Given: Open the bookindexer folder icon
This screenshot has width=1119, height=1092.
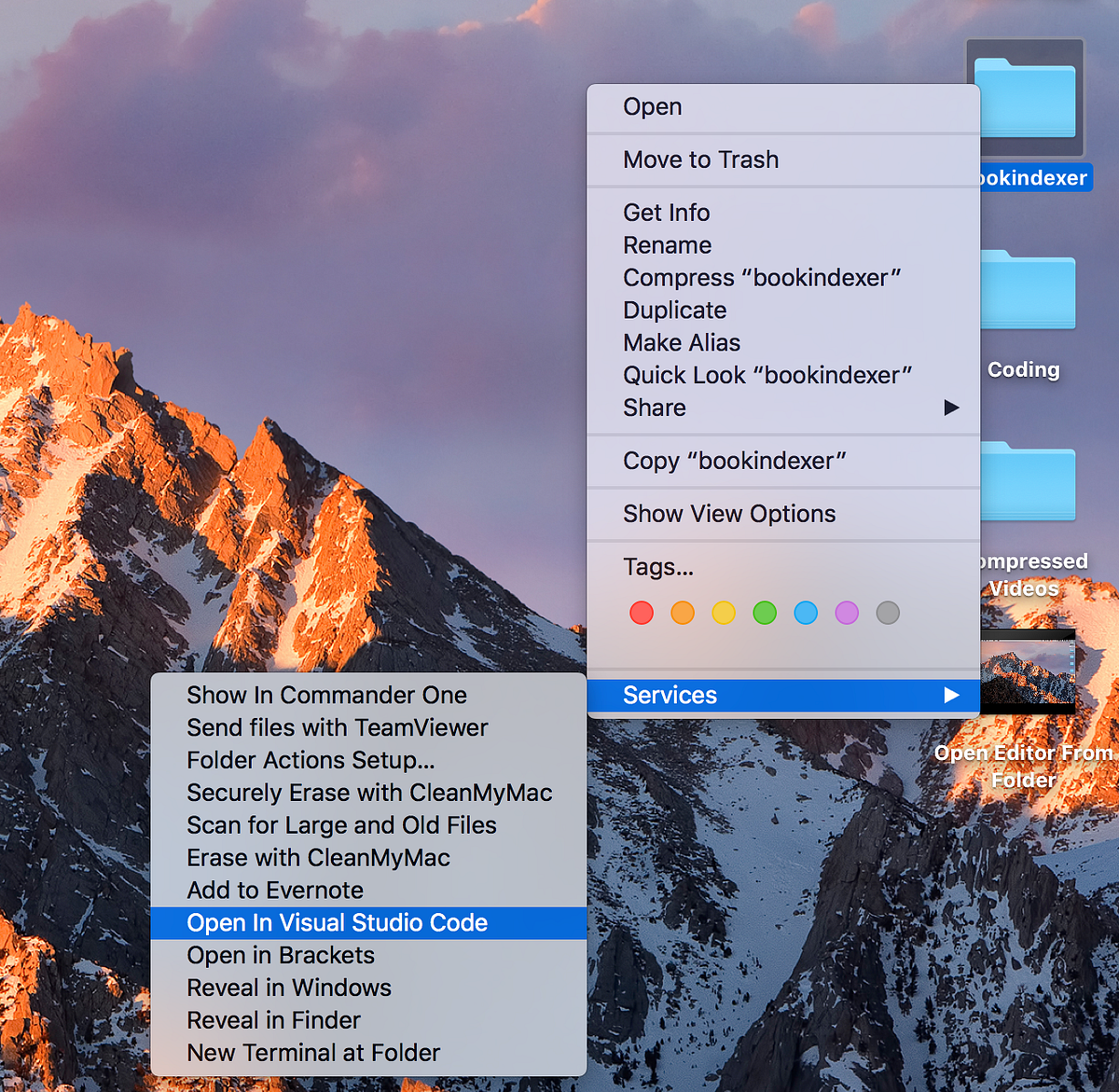Looking at the screenshot, I should (x=1025, y=98).
